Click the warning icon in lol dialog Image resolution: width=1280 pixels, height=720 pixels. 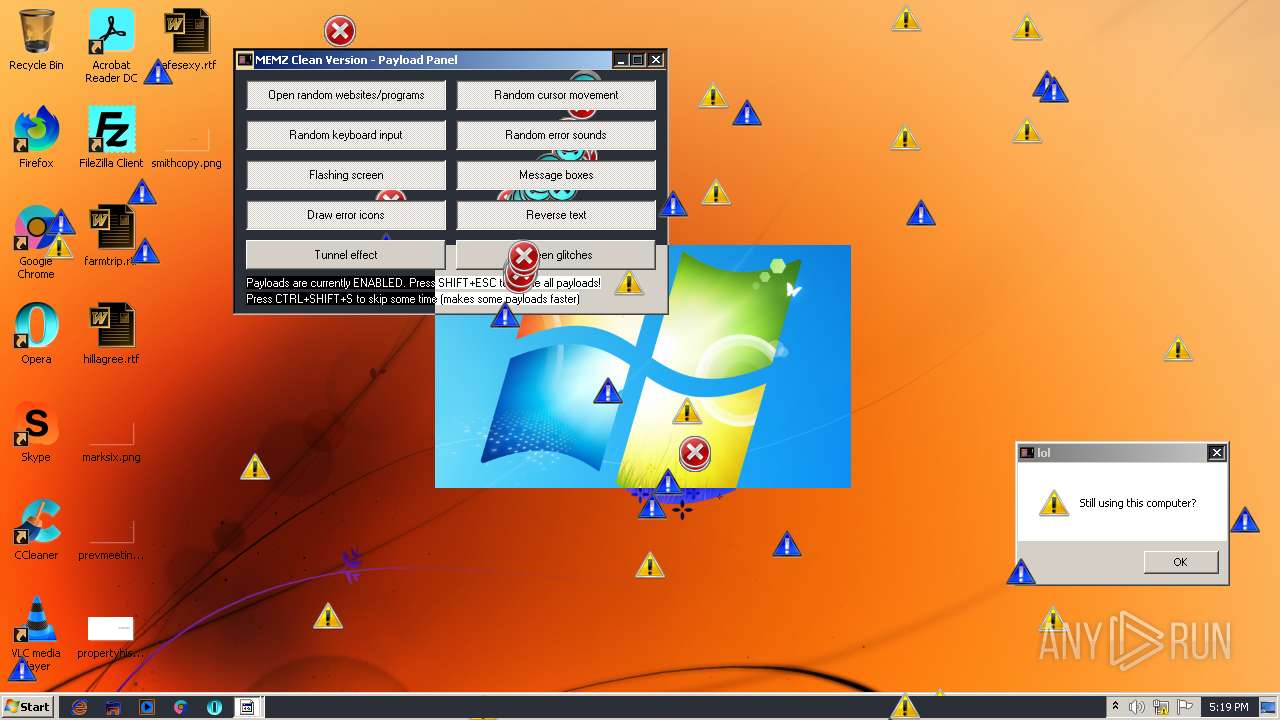tap(1053, 503)
